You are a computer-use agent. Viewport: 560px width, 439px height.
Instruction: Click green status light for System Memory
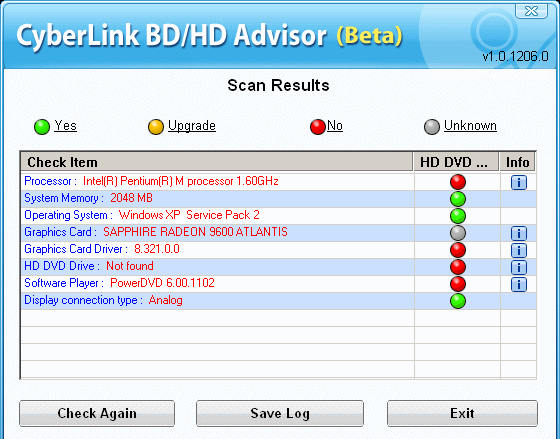(x=458, y=199)
